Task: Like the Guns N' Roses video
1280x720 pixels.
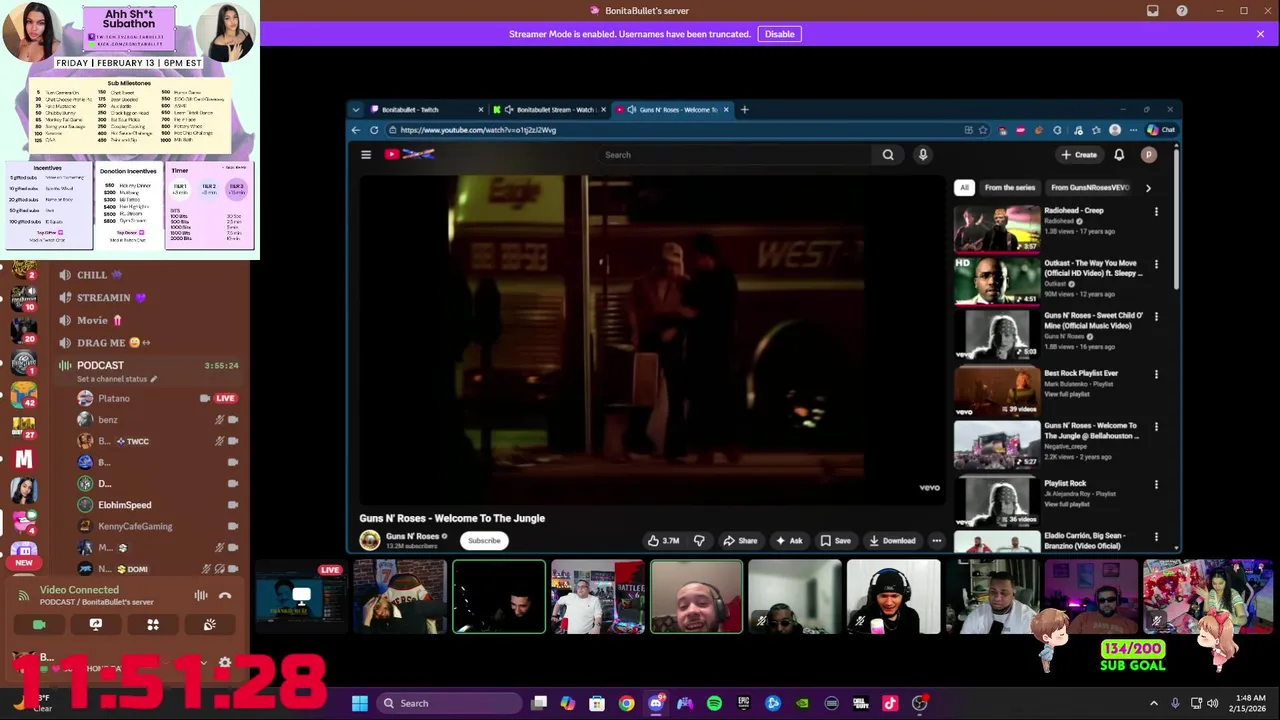Action: click(663, 541)
